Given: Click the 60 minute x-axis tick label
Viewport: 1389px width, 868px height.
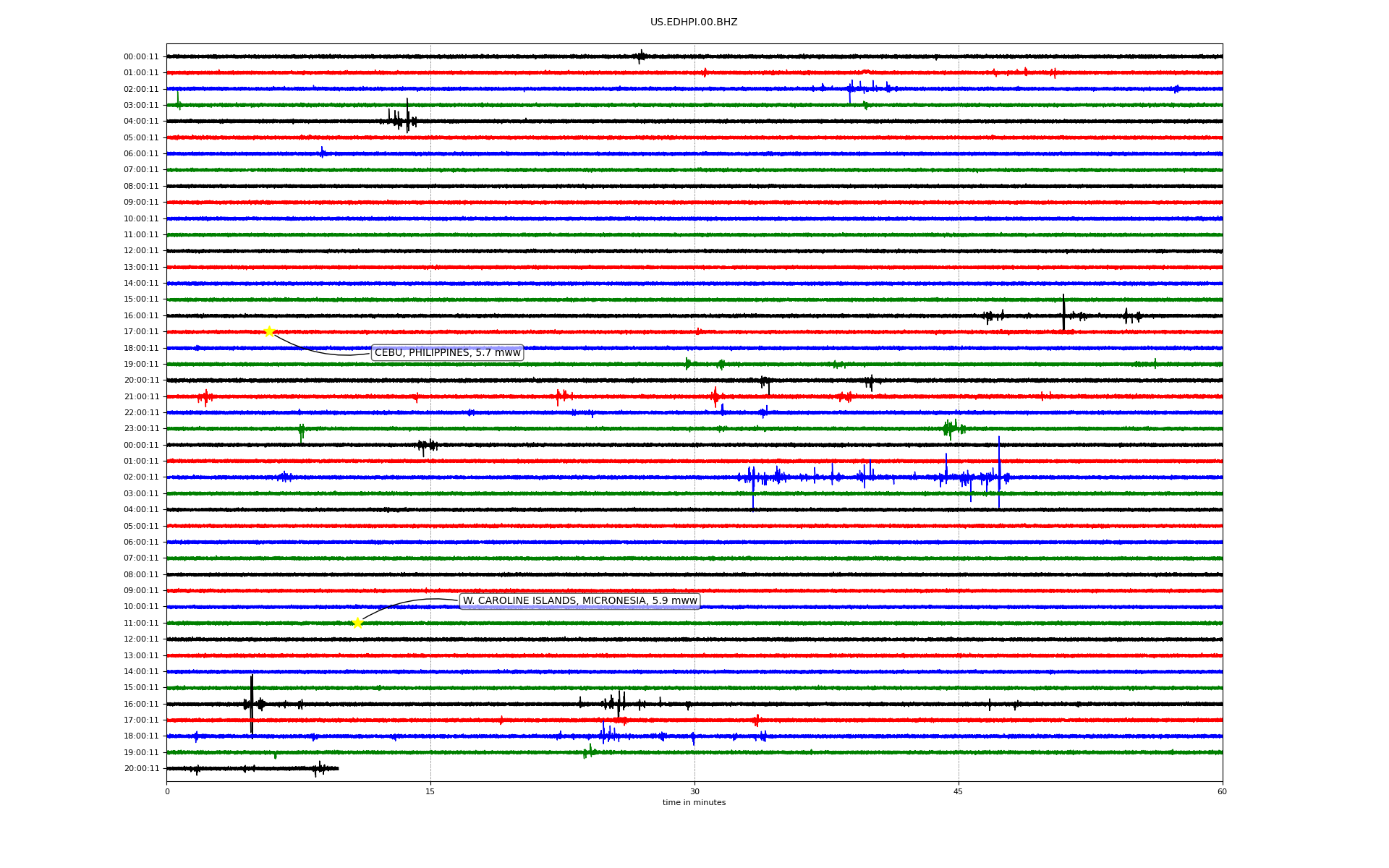Looking at the screenshot, I should coord(1222,791).
